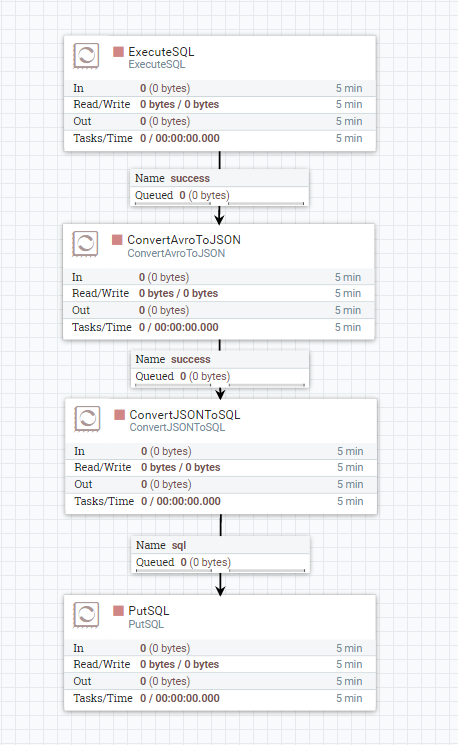Click ExecuteSQL Tasks/Time statistics row
The height and width of the screenshot is (745, 458).
coord(219,138)
